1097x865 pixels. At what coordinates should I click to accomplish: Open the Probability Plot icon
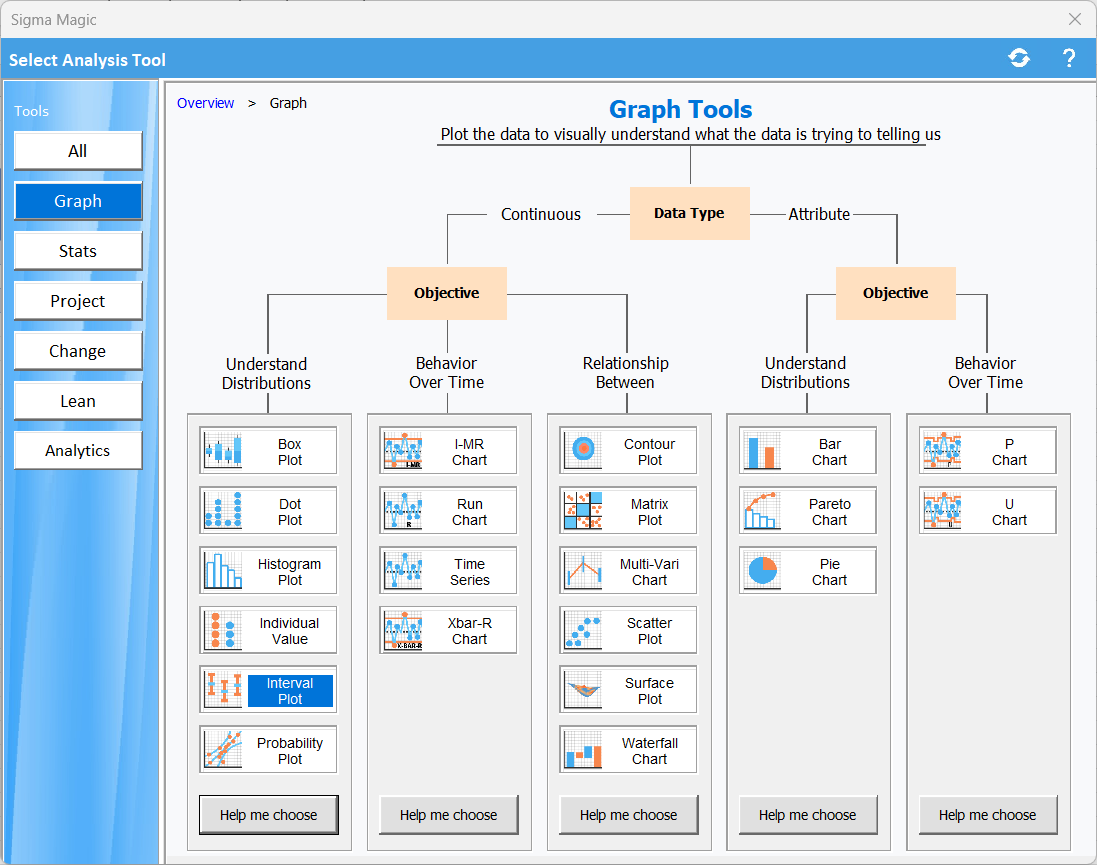[223, 750]
